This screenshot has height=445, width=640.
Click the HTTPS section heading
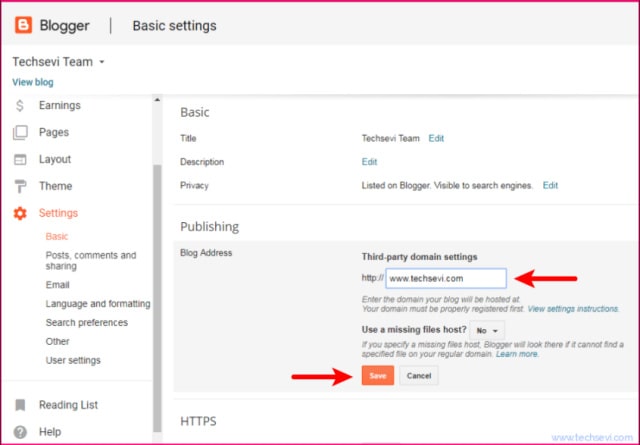198,421
